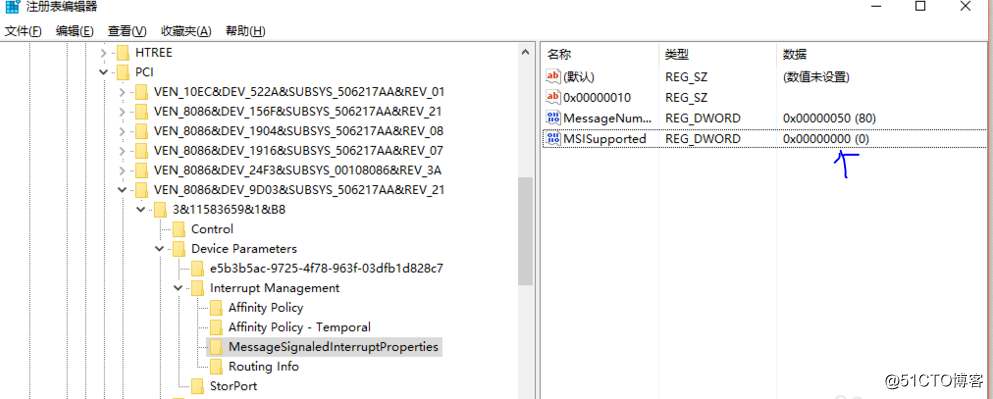Click the DWORD icon of MessageNum... value

click(x=553, y=118)
